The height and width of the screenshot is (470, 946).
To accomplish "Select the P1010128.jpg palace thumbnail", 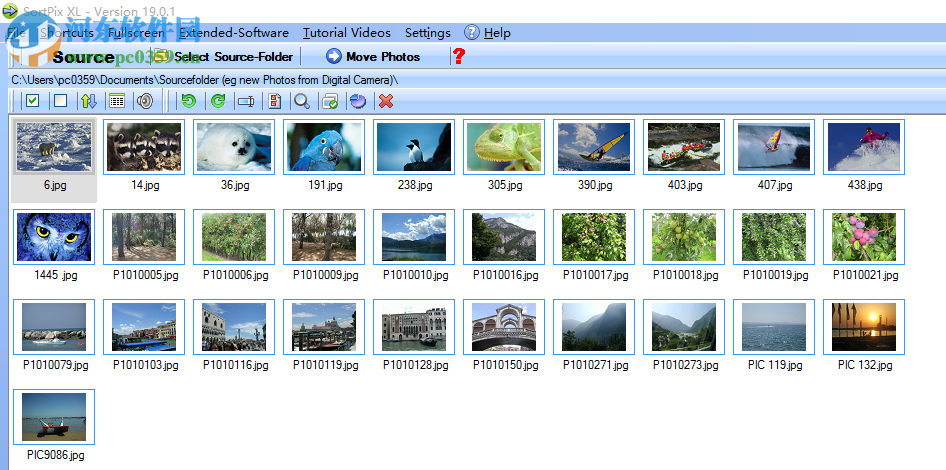I will (414, 327).
